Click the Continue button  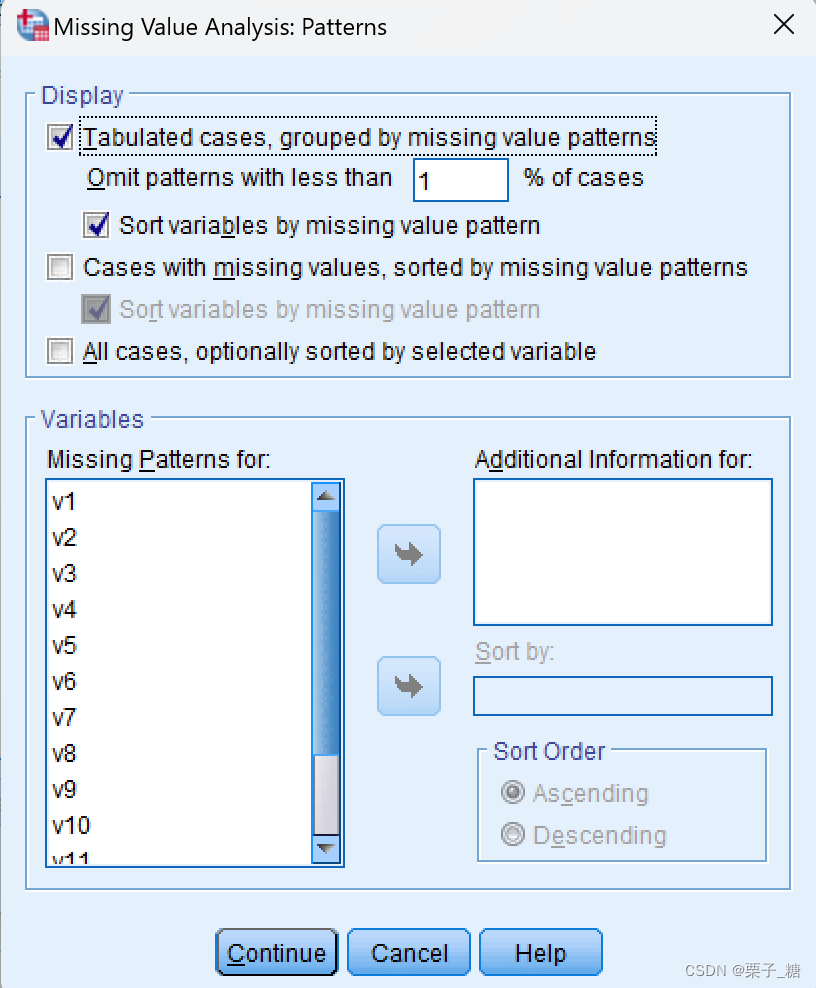276,951
